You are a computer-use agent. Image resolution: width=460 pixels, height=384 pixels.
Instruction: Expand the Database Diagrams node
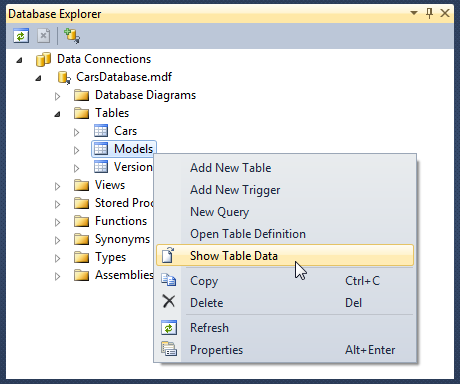point(57,96)
